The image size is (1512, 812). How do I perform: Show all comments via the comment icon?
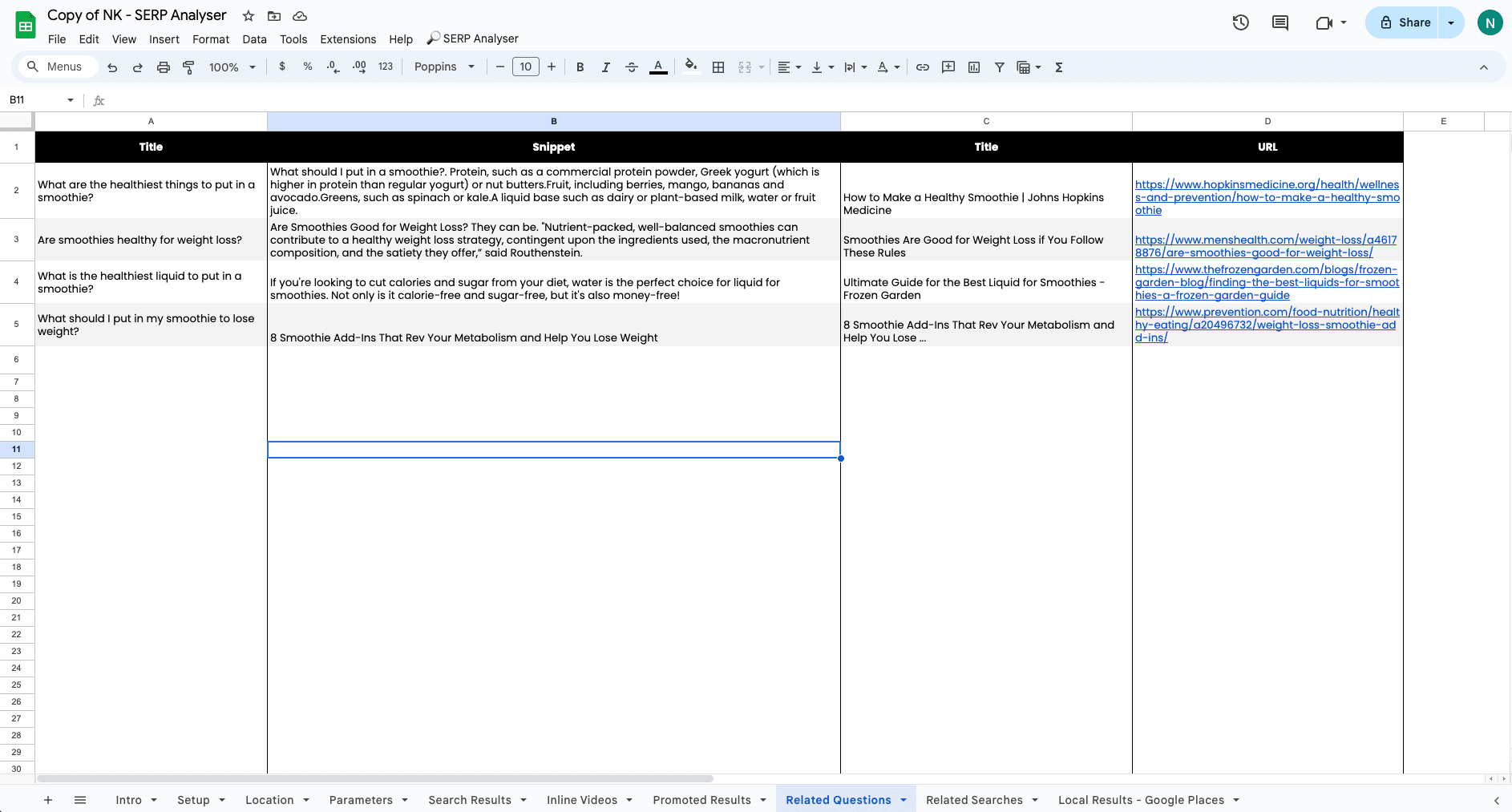point(1279,22)
